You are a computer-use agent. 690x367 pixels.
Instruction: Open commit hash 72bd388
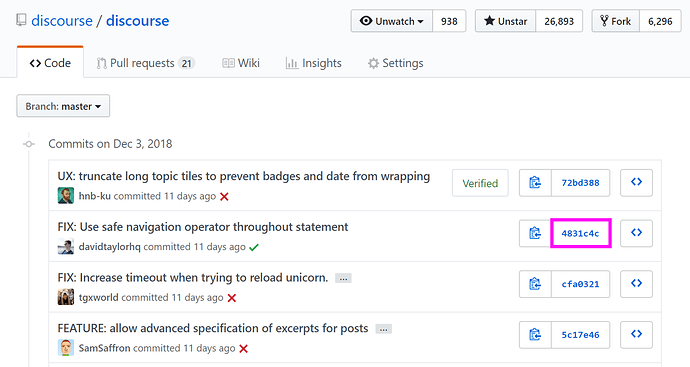click(580, 183)
